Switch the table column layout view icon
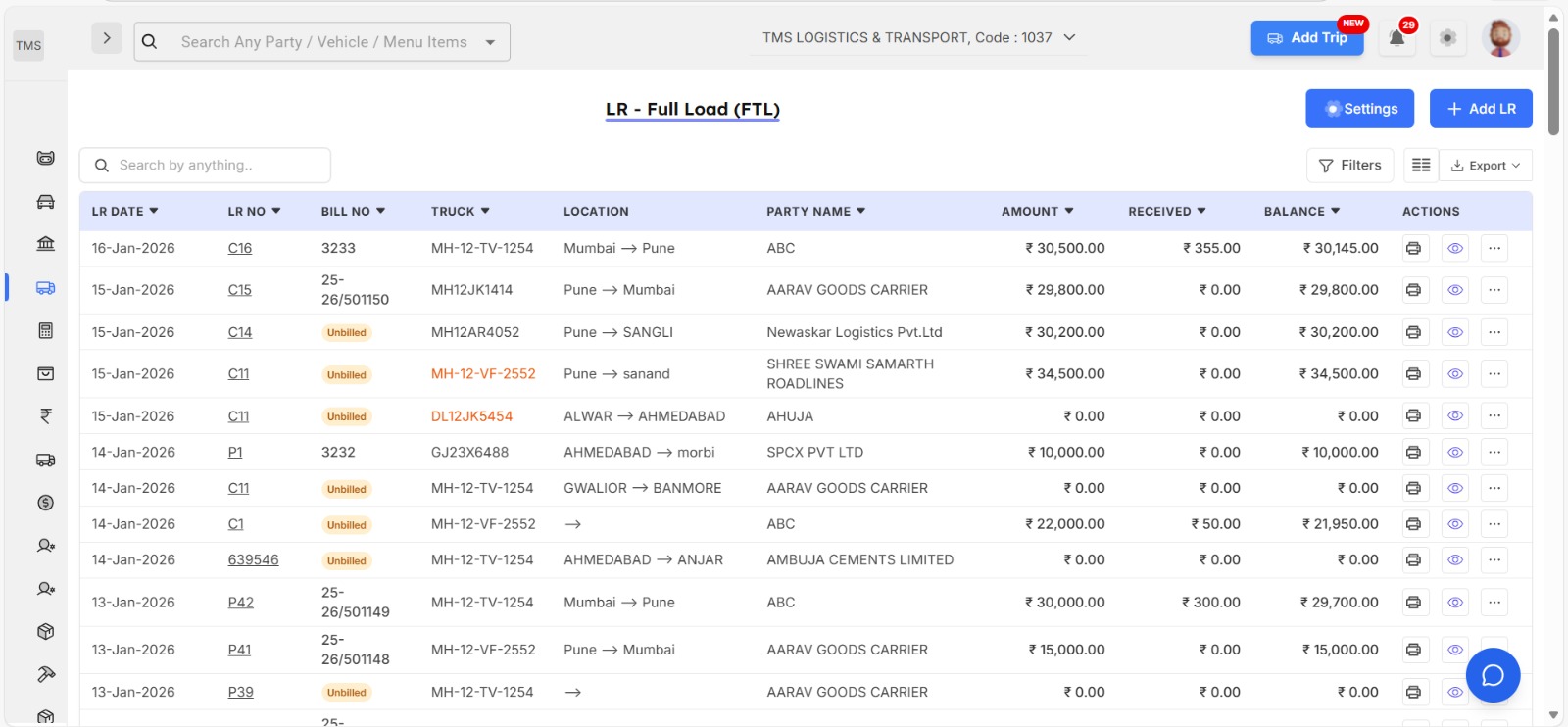The image size is (1568, 727). (1421, 166)
